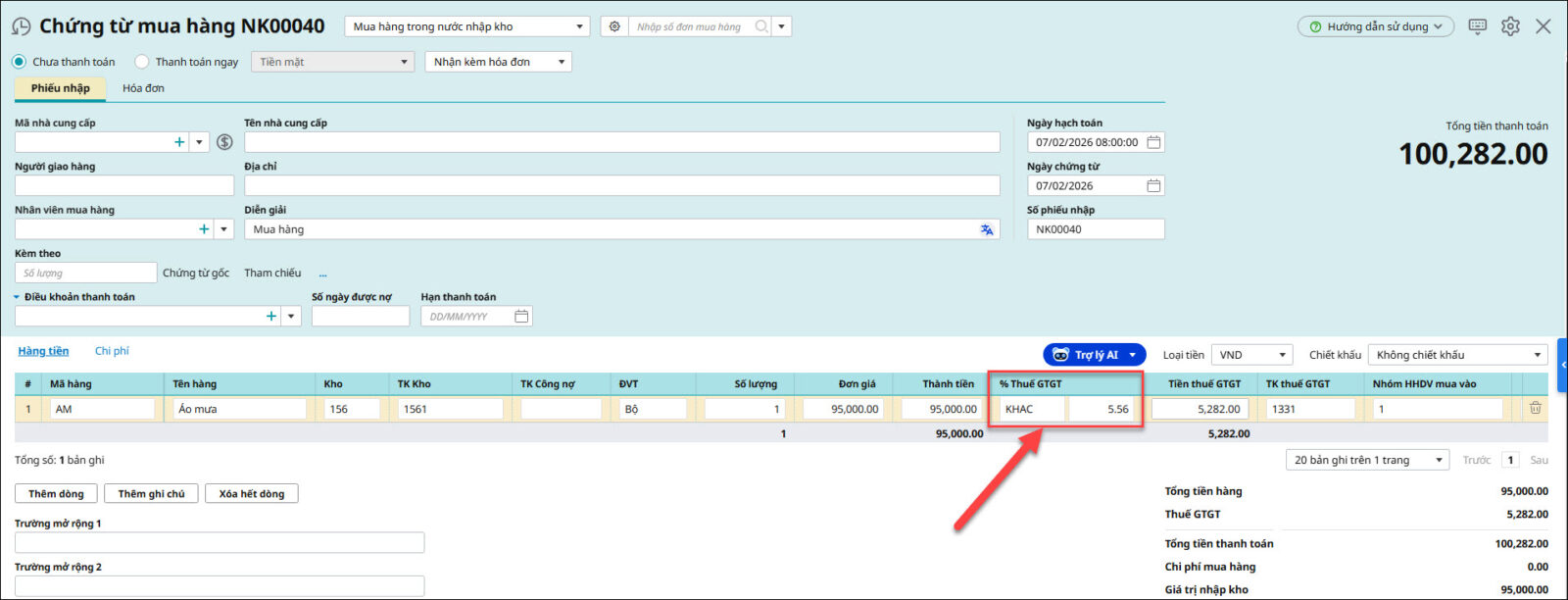
Task: Add new supplier with plus icon
Action: [x=179, y=142]
